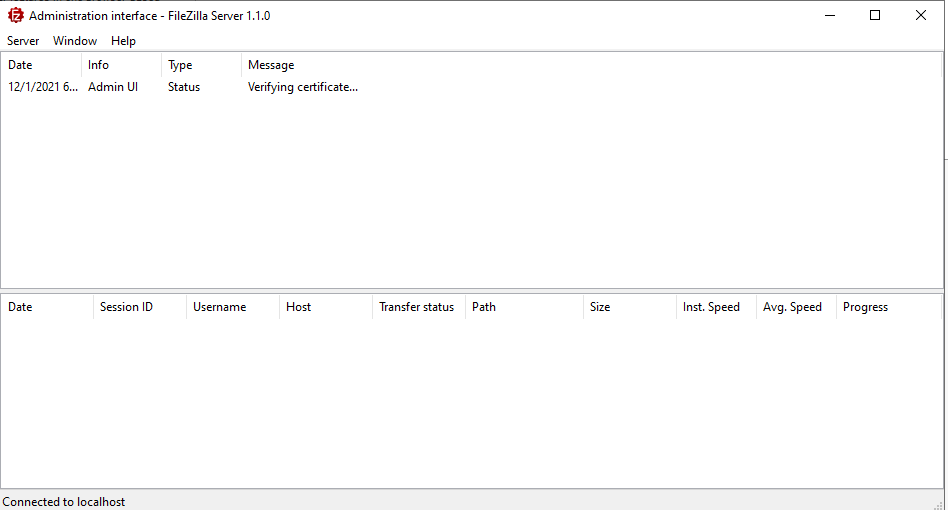
Task: Open the Server menu
Action: [x=23, y=40]
